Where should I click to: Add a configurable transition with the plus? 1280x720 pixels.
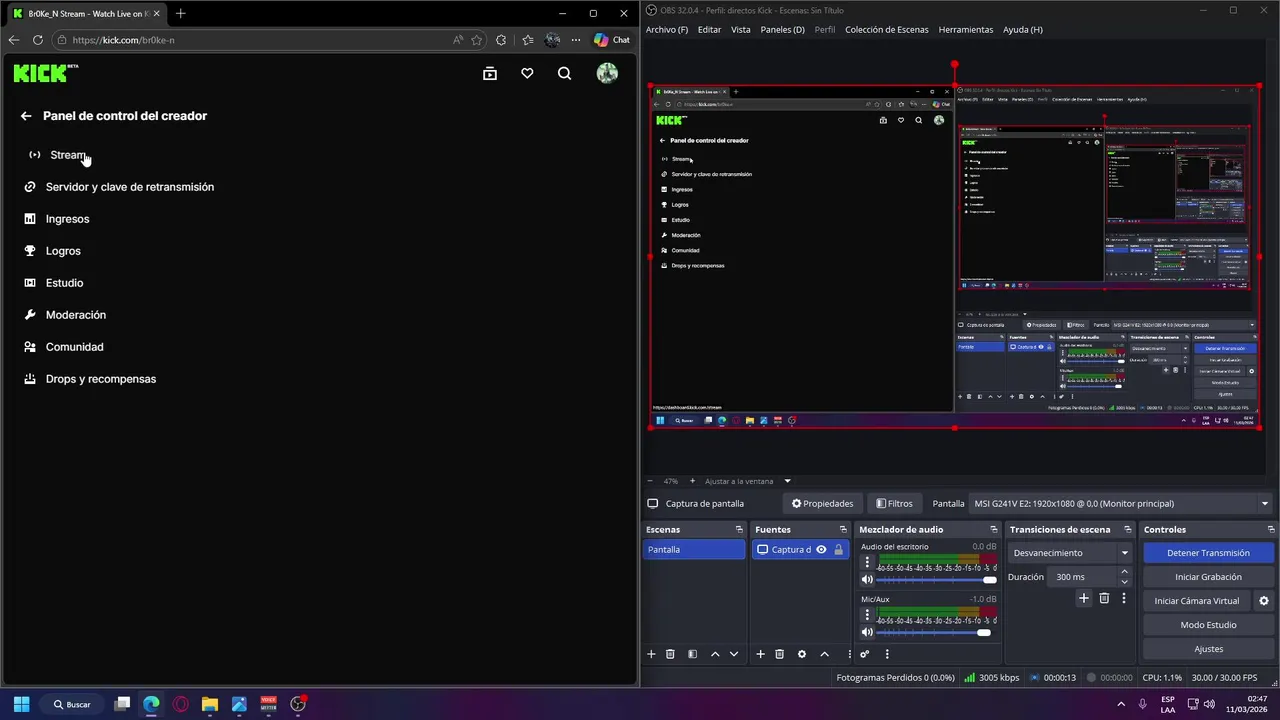click(x=1083, y=598)
